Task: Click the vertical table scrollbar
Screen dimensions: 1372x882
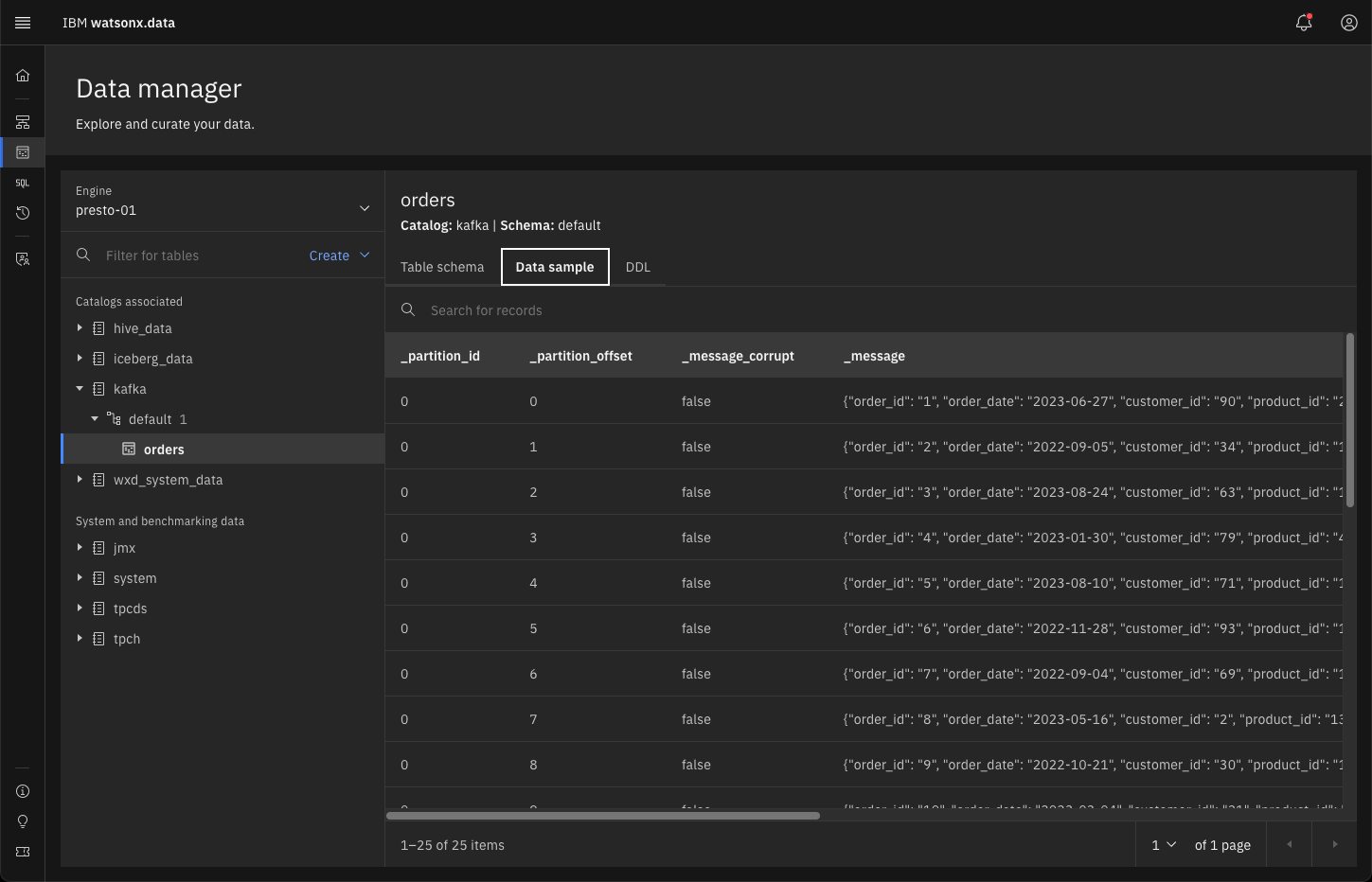Action: 1350,420
